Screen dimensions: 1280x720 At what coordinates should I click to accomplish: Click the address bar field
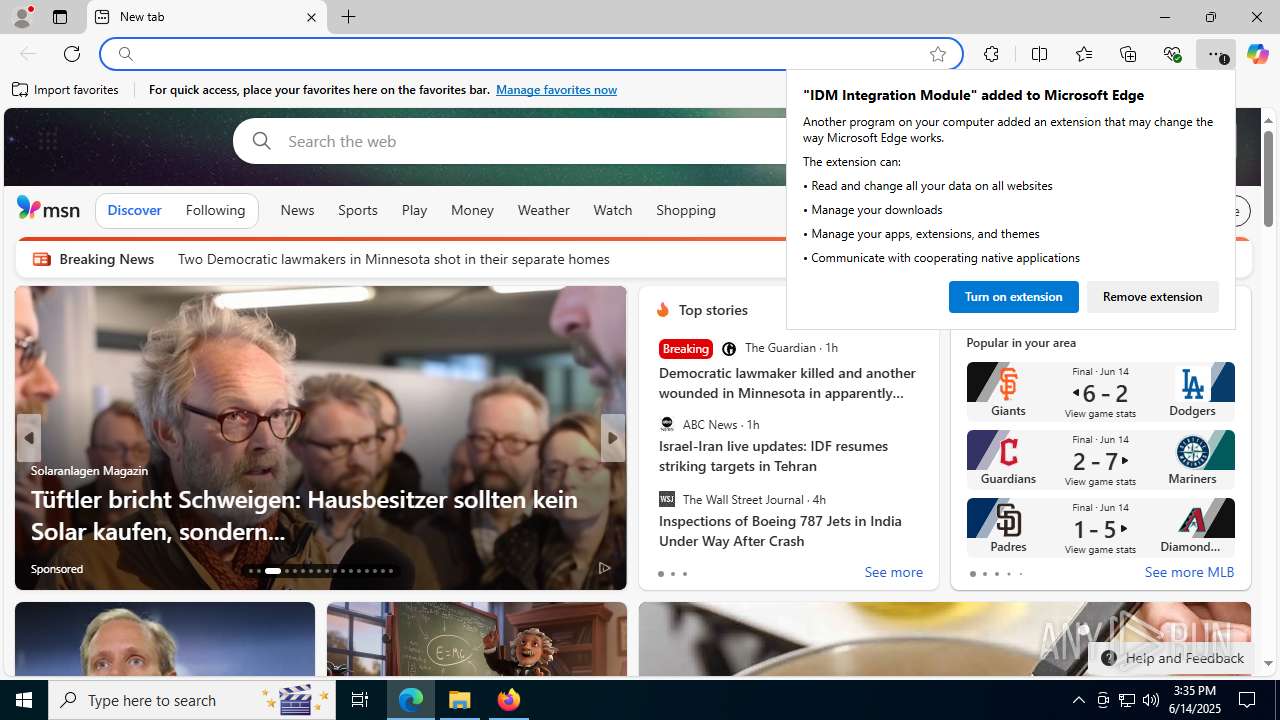click(530, 54)
